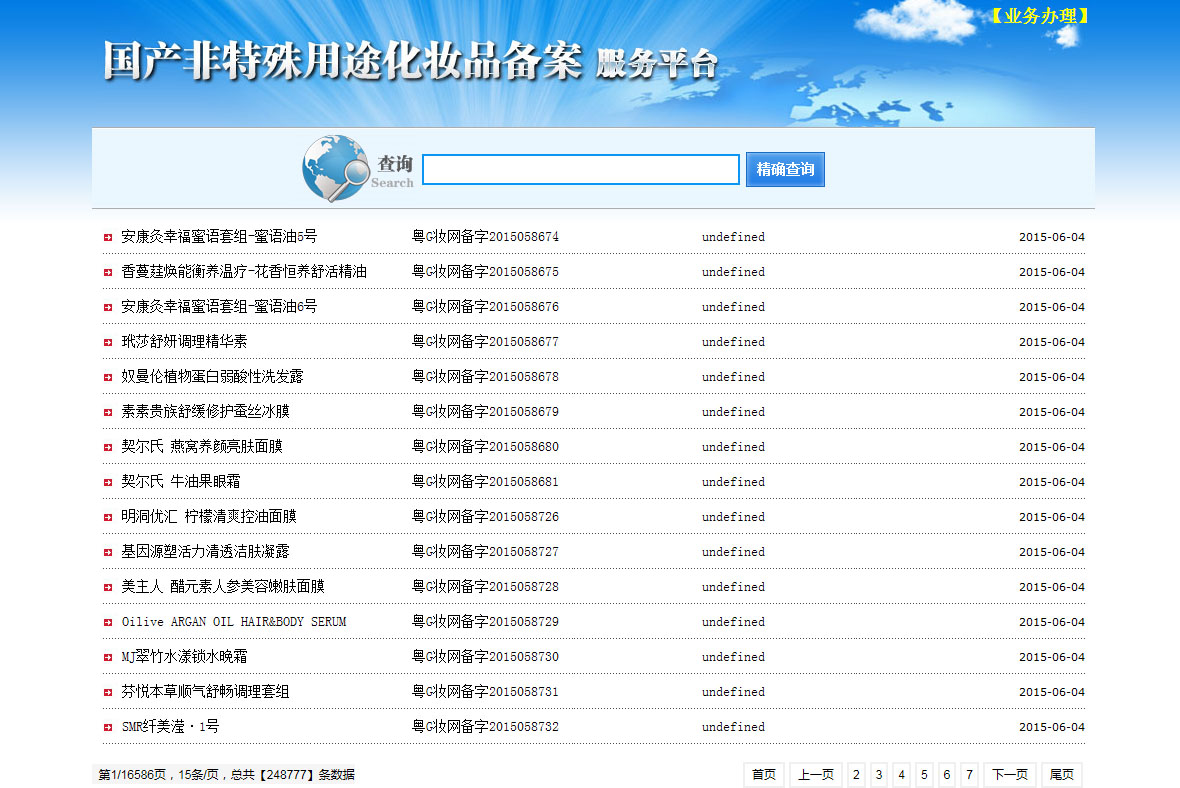Click the globe magnifier search icon

335,168
